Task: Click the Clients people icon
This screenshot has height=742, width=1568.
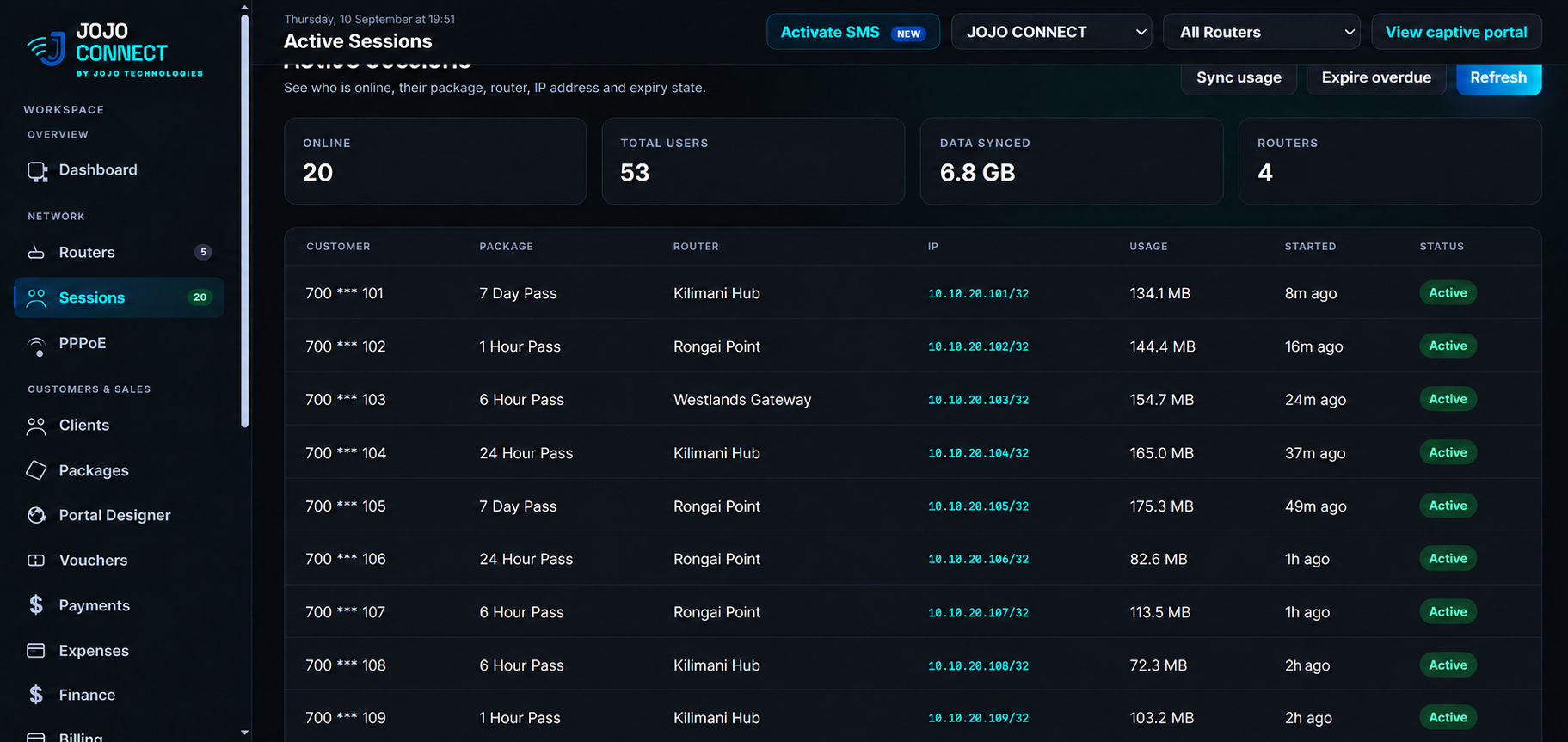Action: tap(36, 426)
